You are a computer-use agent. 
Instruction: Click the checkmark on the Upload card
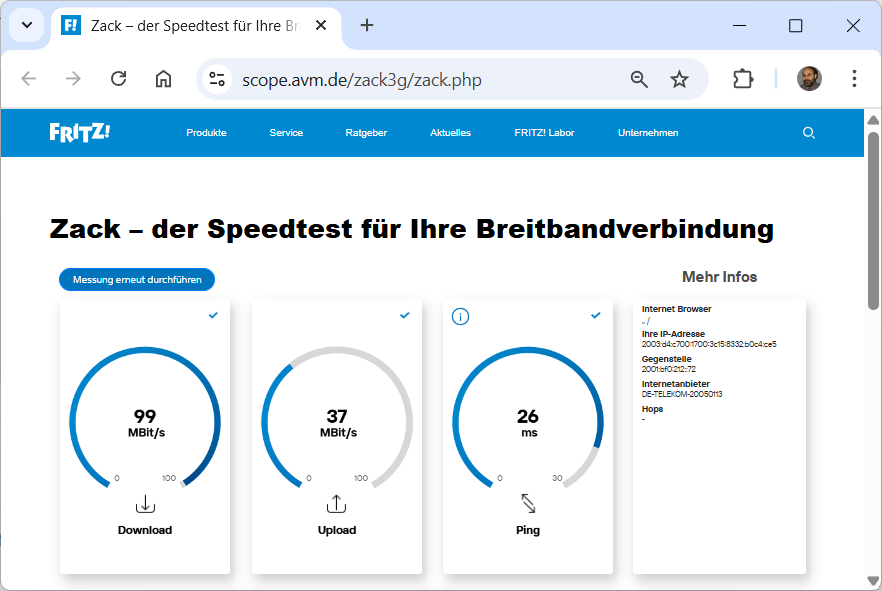405,315
